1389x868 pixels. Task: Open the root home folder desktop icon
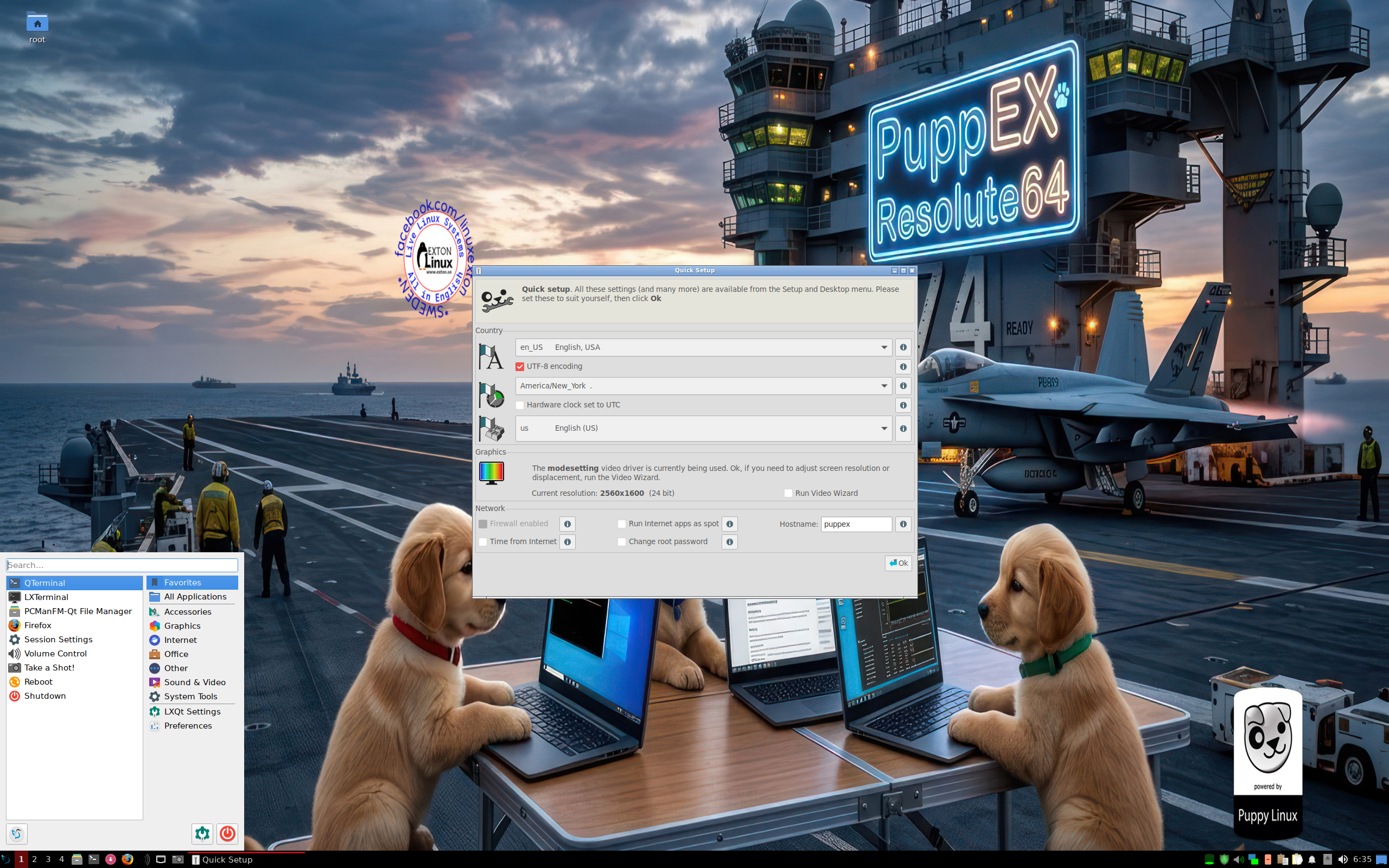(x=37, y=28)
